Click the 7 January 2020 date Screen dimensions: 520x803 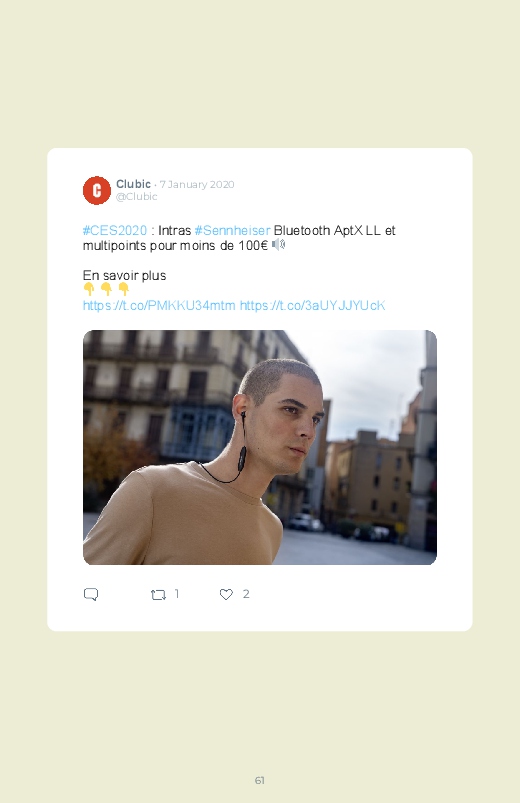pos(197,184)
